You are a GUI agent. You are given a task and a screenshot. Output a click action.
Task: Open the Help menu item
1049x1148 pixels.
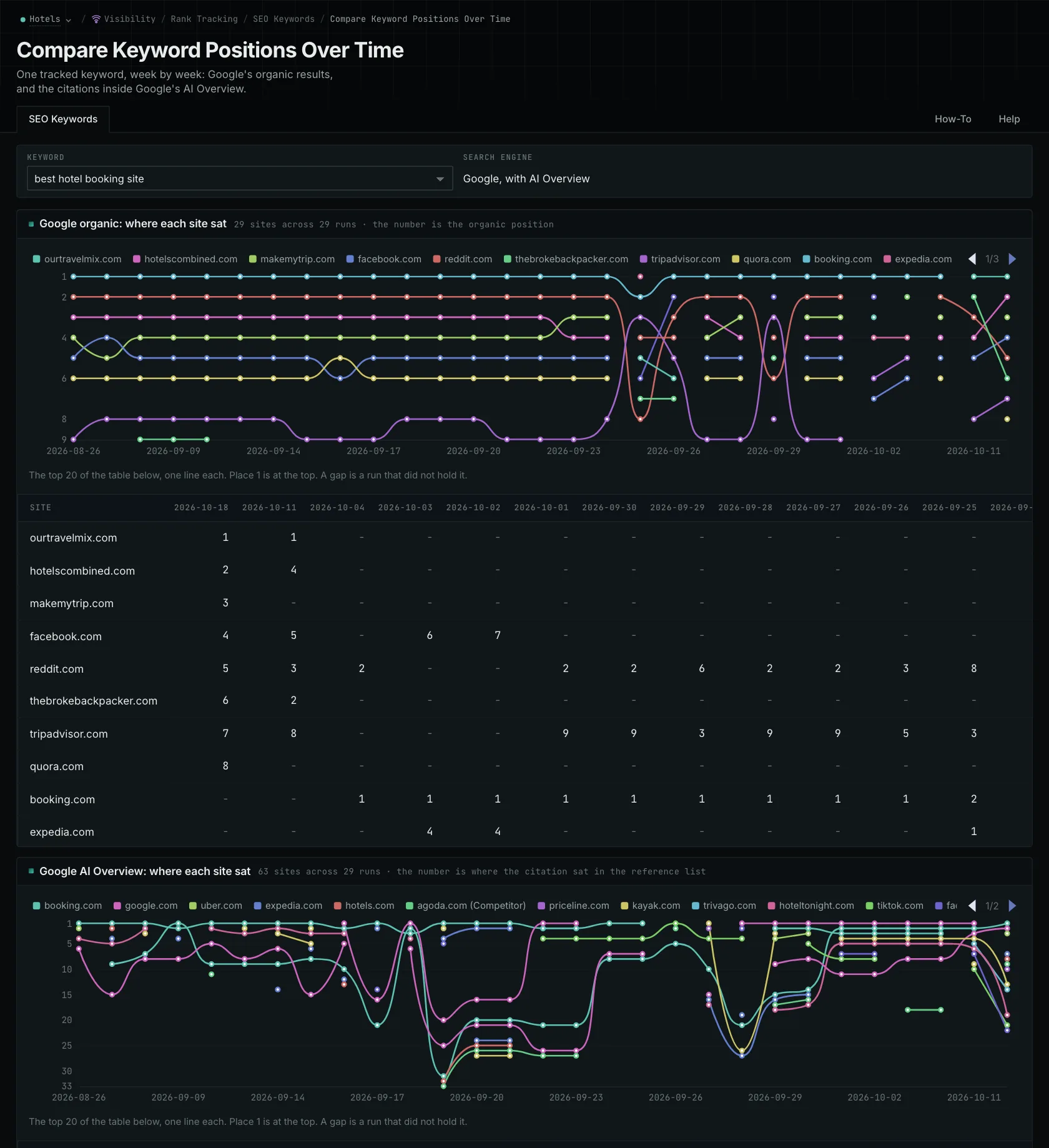[x=1009, y=119]
